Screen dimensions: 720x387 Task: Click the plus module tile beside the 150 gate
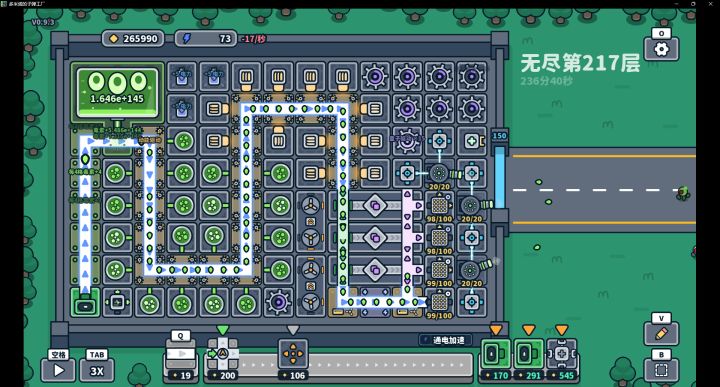click(x=472, y=141)
